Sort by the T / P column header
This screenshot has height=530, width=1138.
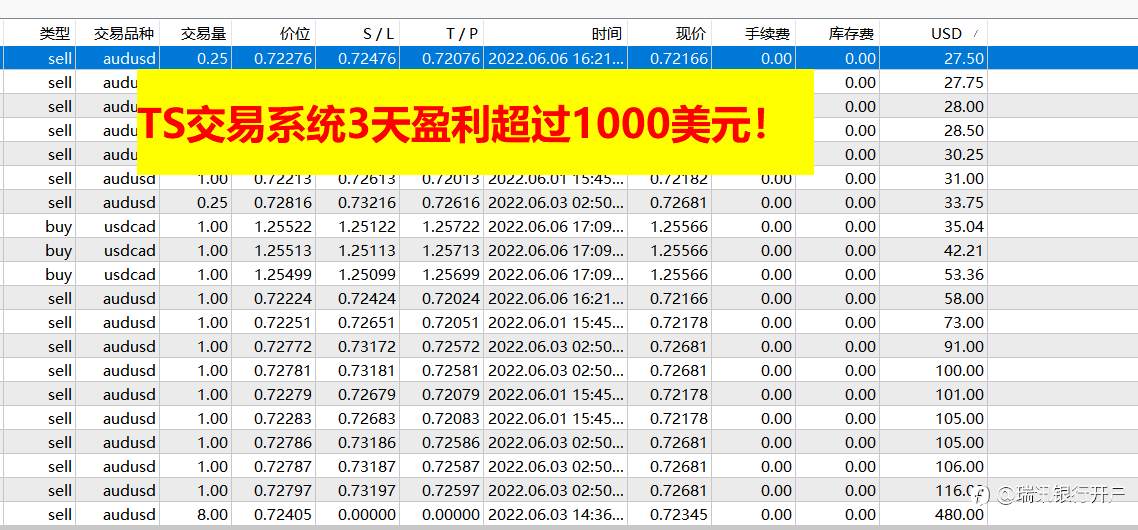(x=462, y=33)
